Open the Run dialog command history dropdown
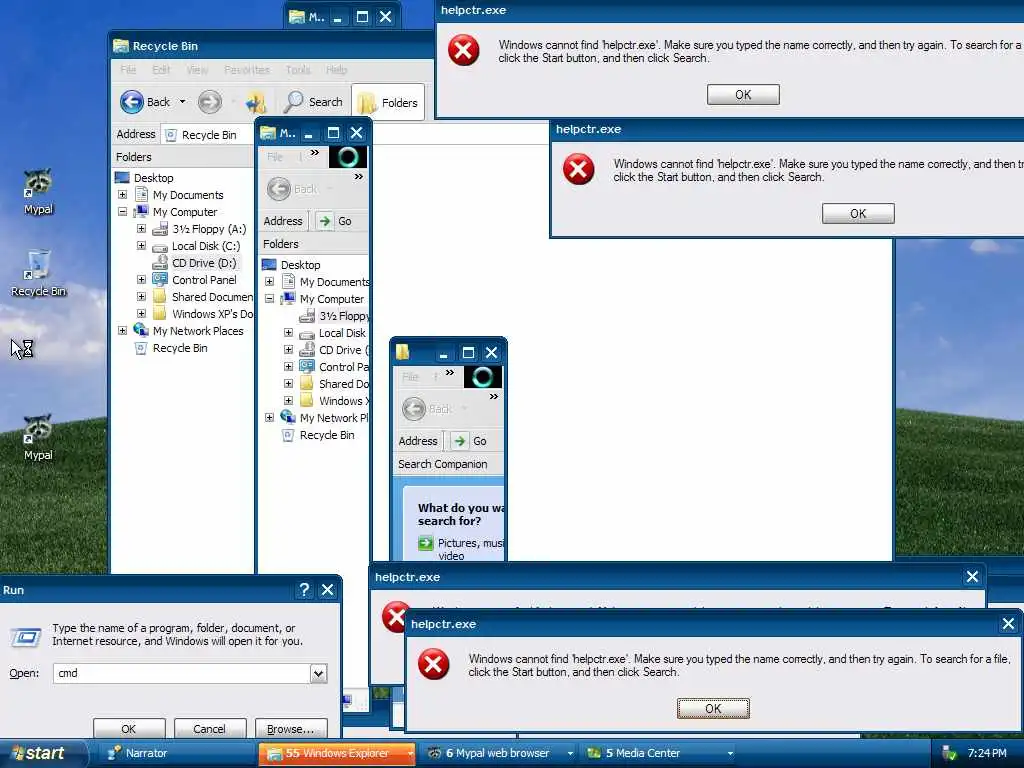The height and width of the screenshot is (768, 1024). coord(318,673)
